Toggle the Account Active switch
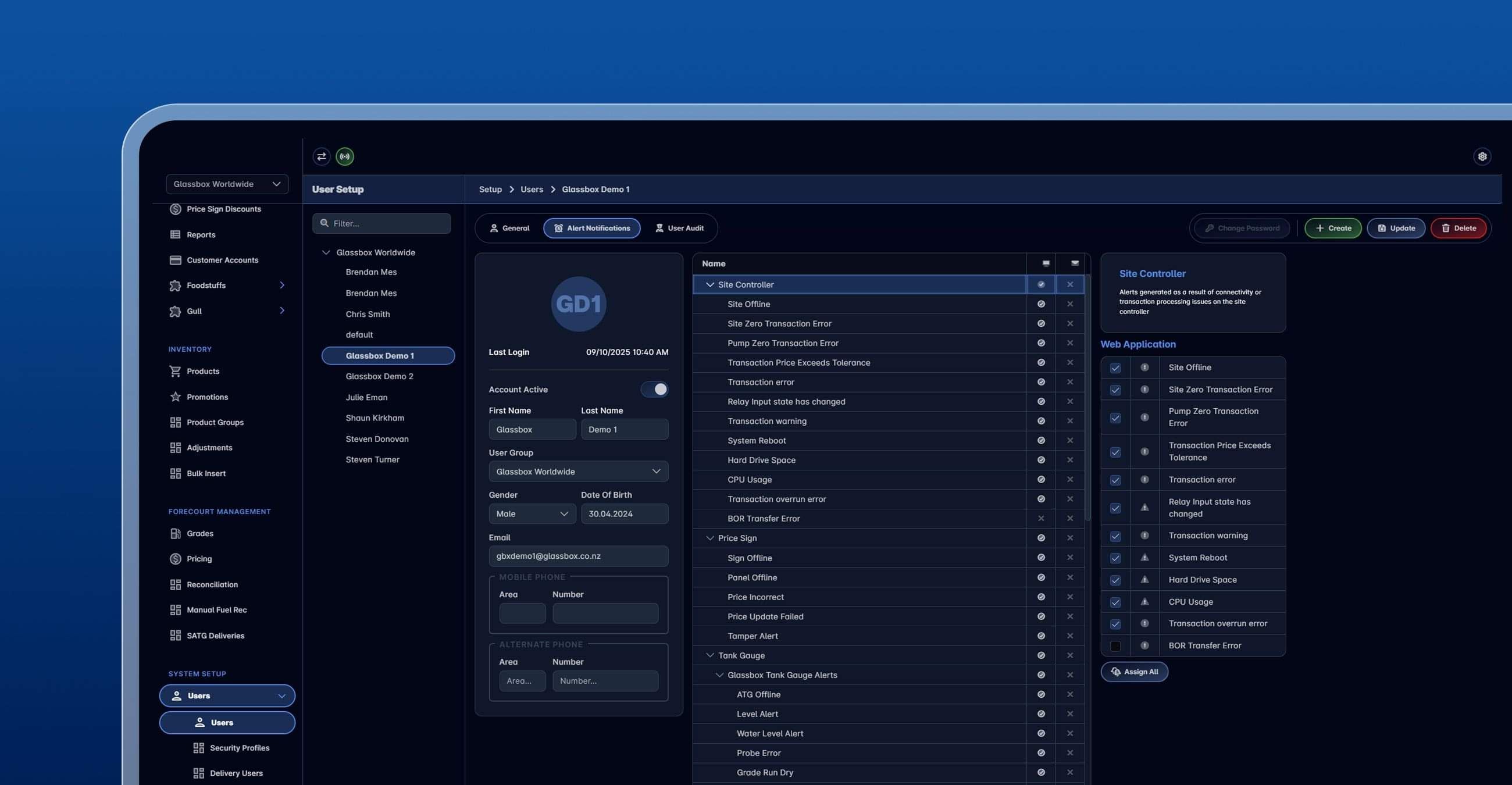 pyautogui.click(x=654, y=390)
